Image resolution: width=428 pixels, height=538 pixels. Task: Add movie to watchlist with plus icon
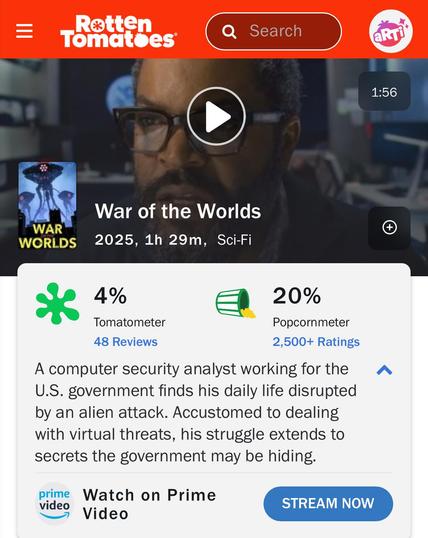[x=389, y=228]
